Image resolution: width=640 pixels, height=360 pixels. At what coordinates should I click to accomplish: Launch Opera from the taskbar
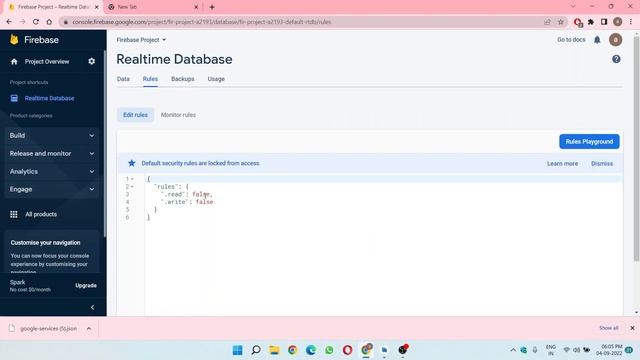(347, 350)
